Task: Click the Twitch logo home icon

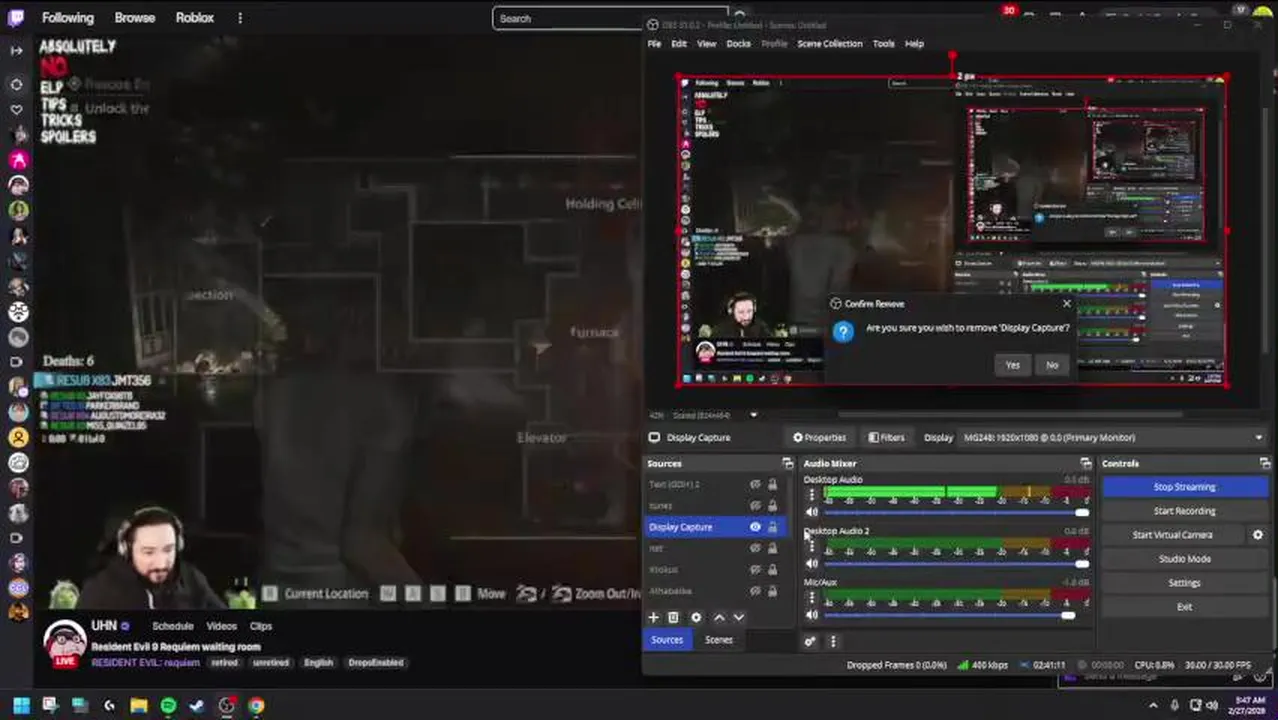Action: [x=17, y=18]
